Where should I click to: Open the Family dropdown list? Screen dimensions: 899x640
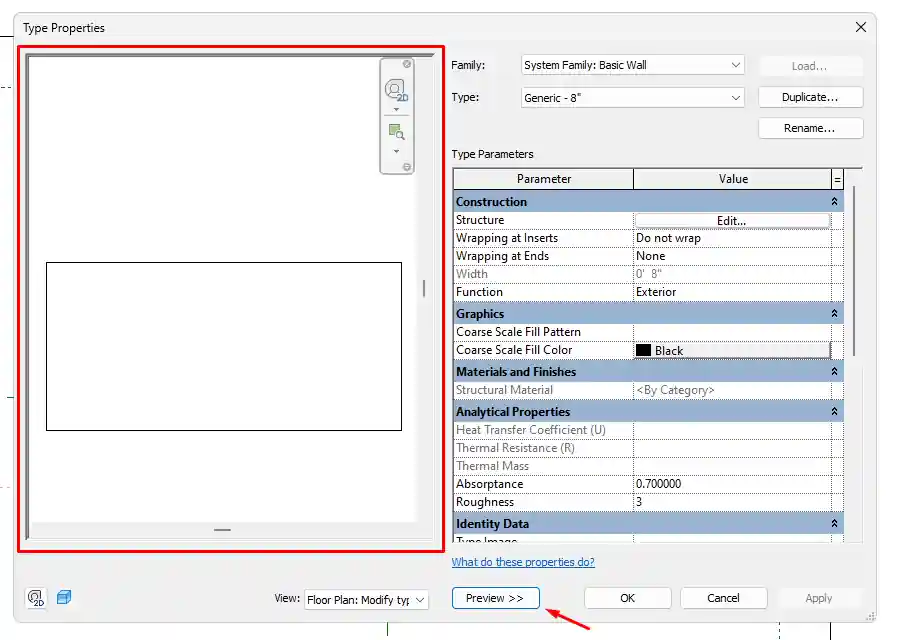[x=738, y=64]
